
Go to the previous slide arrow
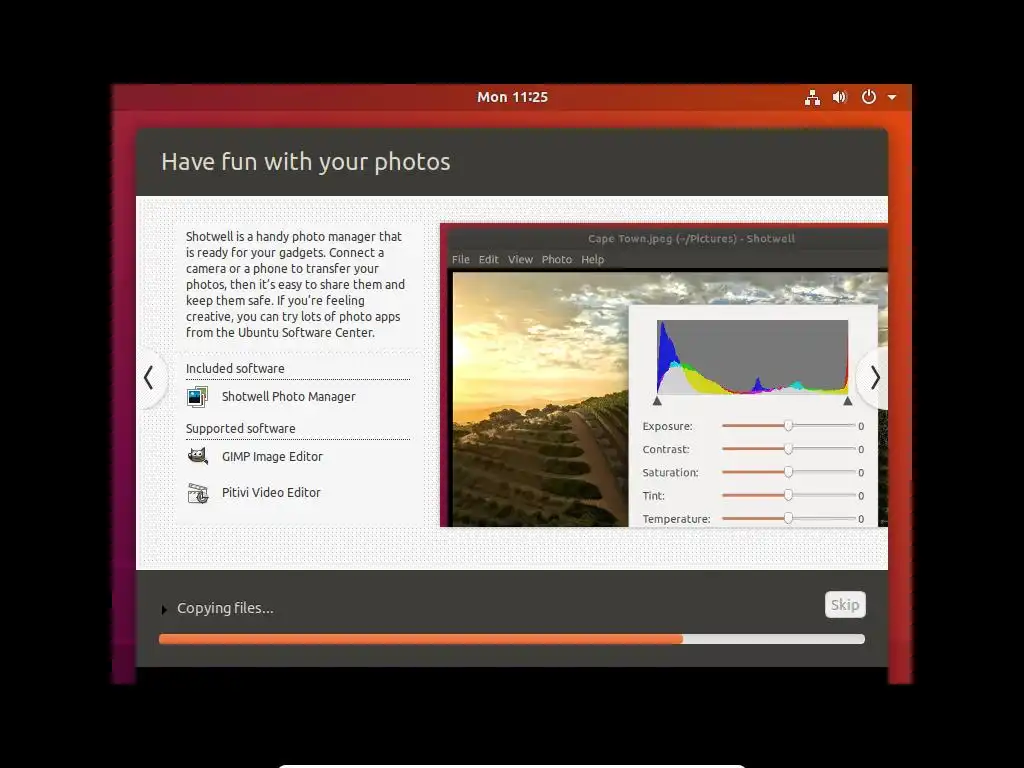click(150, 377)
